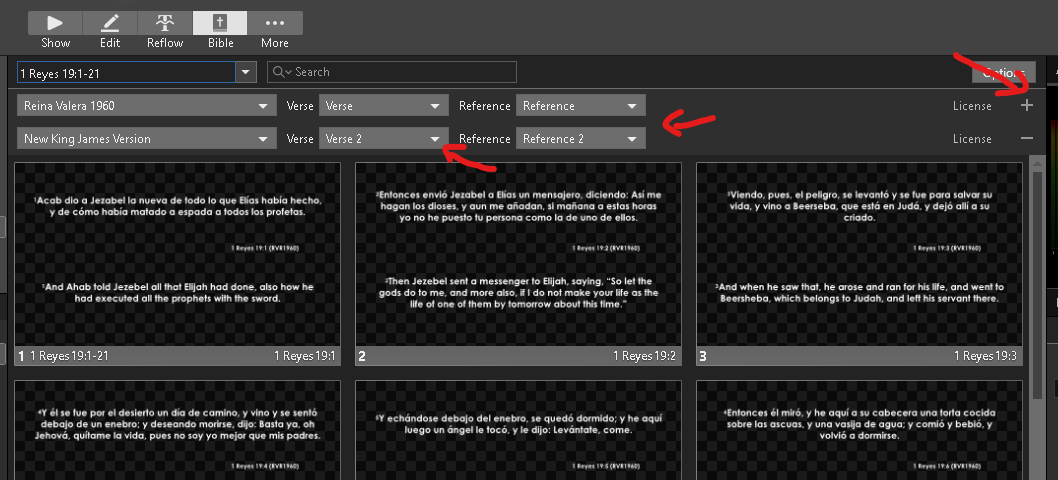Click the plus icon to add translation

tap(1027, 105)
